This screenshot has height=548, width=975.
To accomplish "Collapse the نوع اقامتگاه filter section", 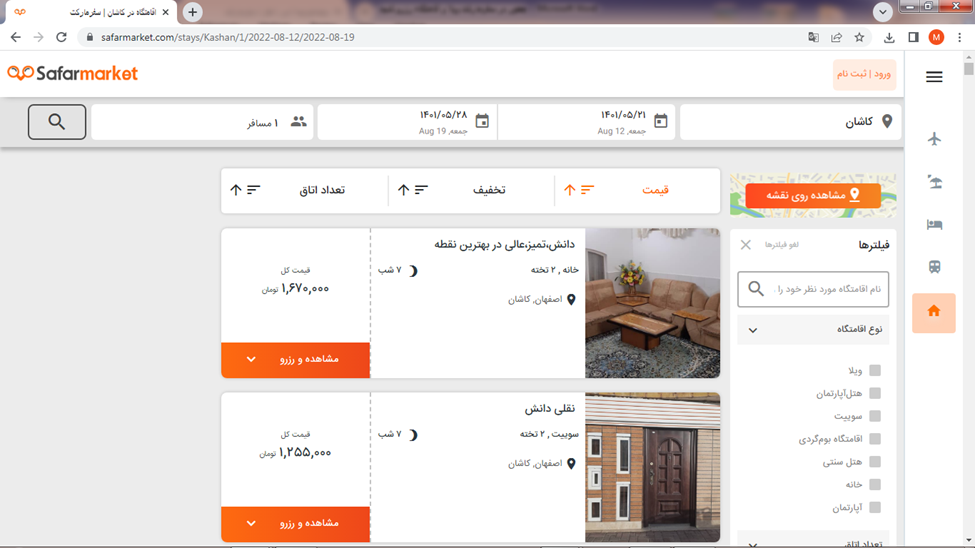I will pos(813,330).
